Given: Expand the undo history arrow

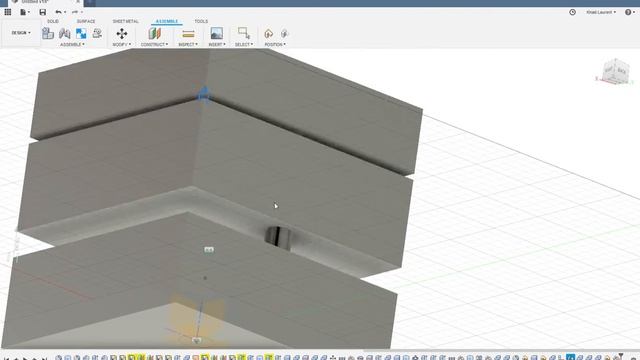Looking at the screenshot, I should coord(65,12).
